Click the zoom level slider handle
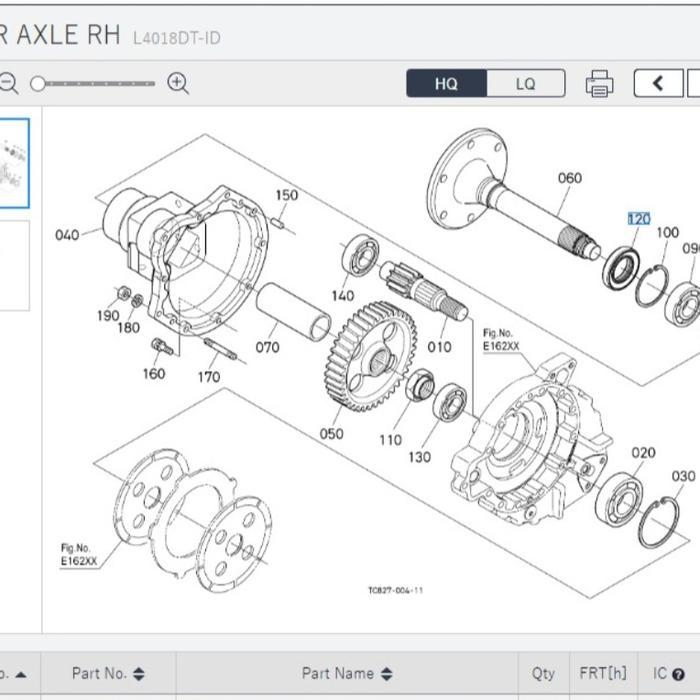Image resolution: width=700 pixels, height=700 pixels. tap(38, 83)
